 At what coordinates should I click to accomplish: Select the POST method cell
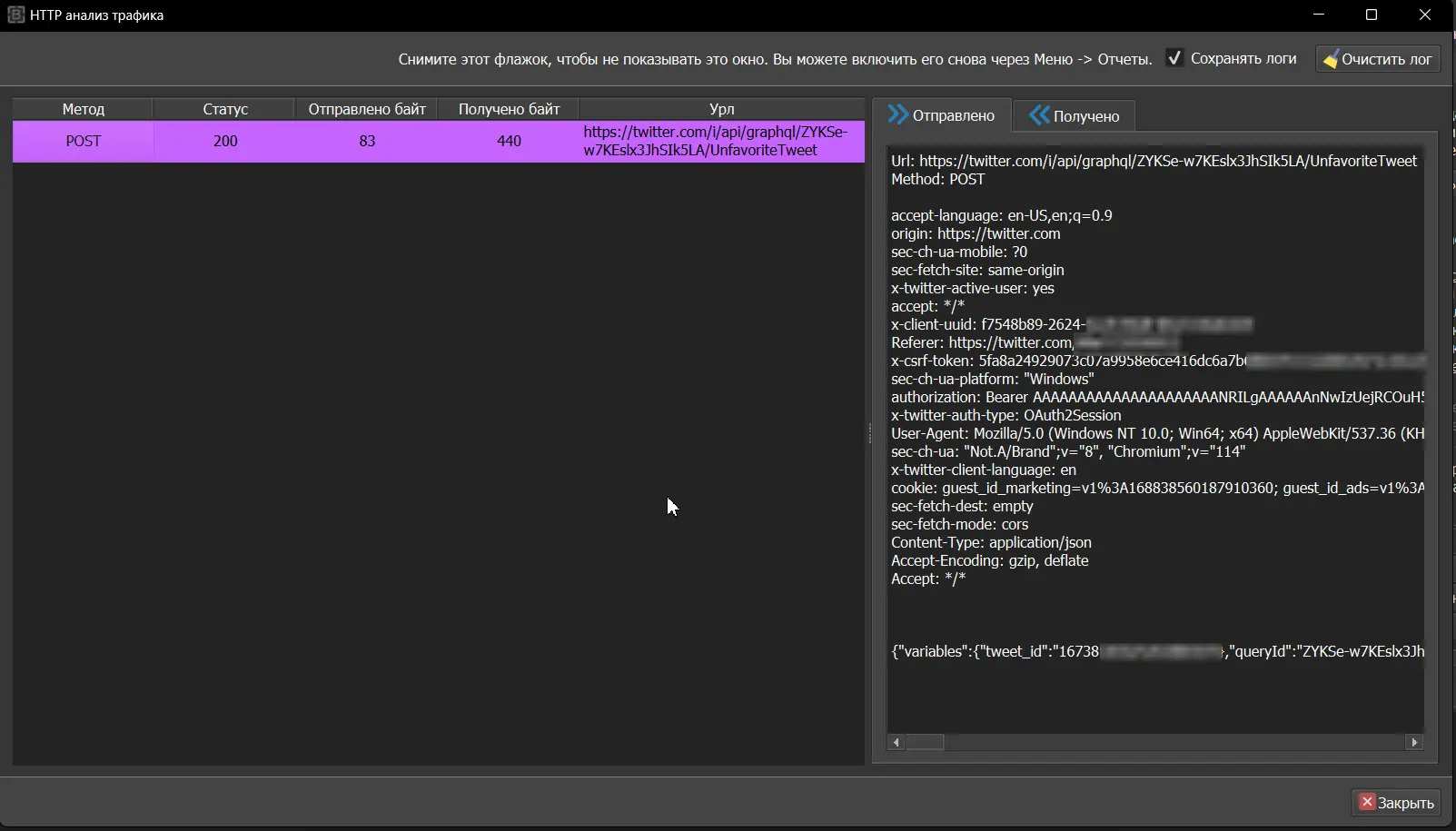(83, 141)
